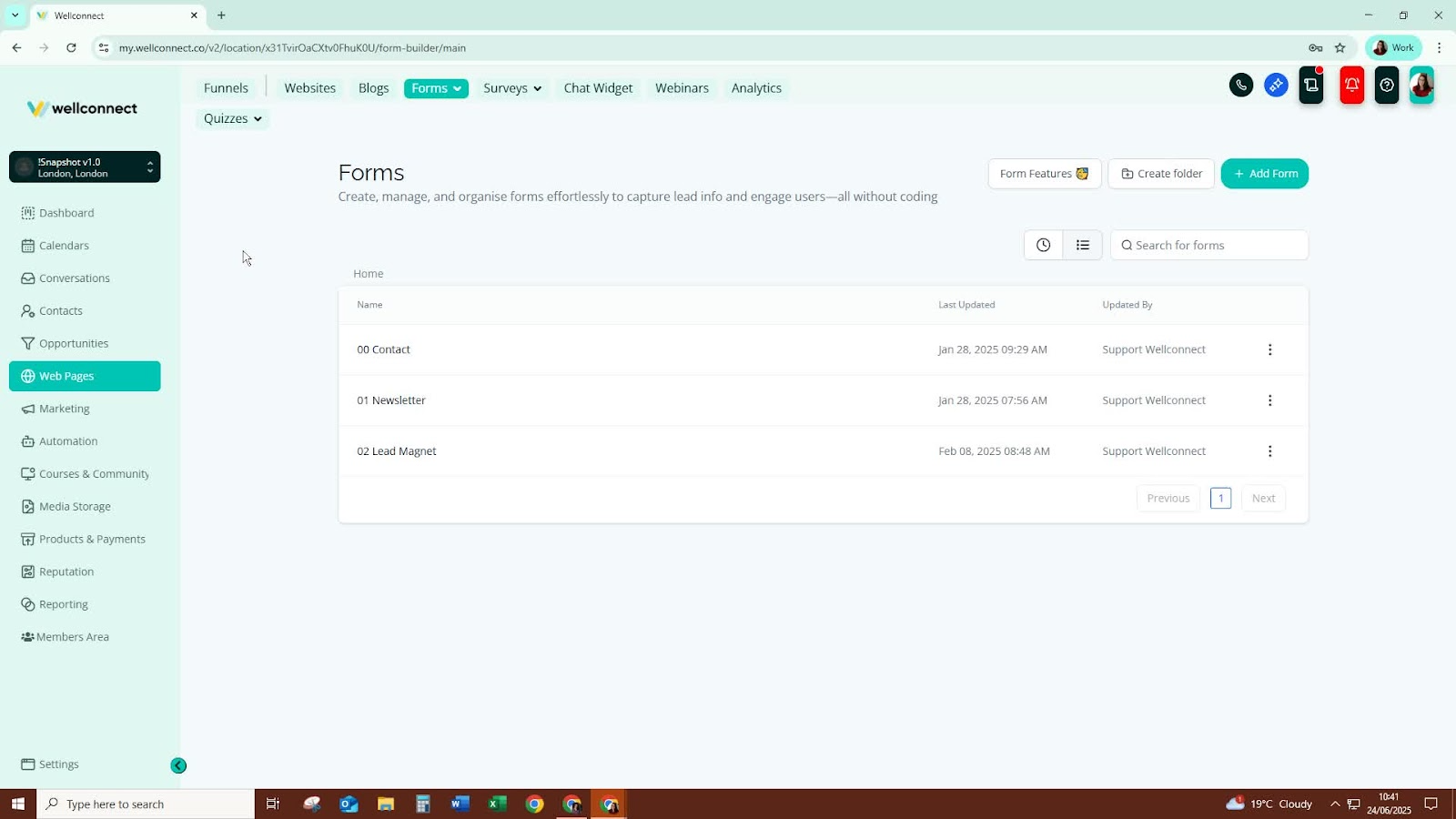Viewport: 1456px width, 819px height.
Task: Expand the Forms dropdown tab
Action: pos(436,88)
